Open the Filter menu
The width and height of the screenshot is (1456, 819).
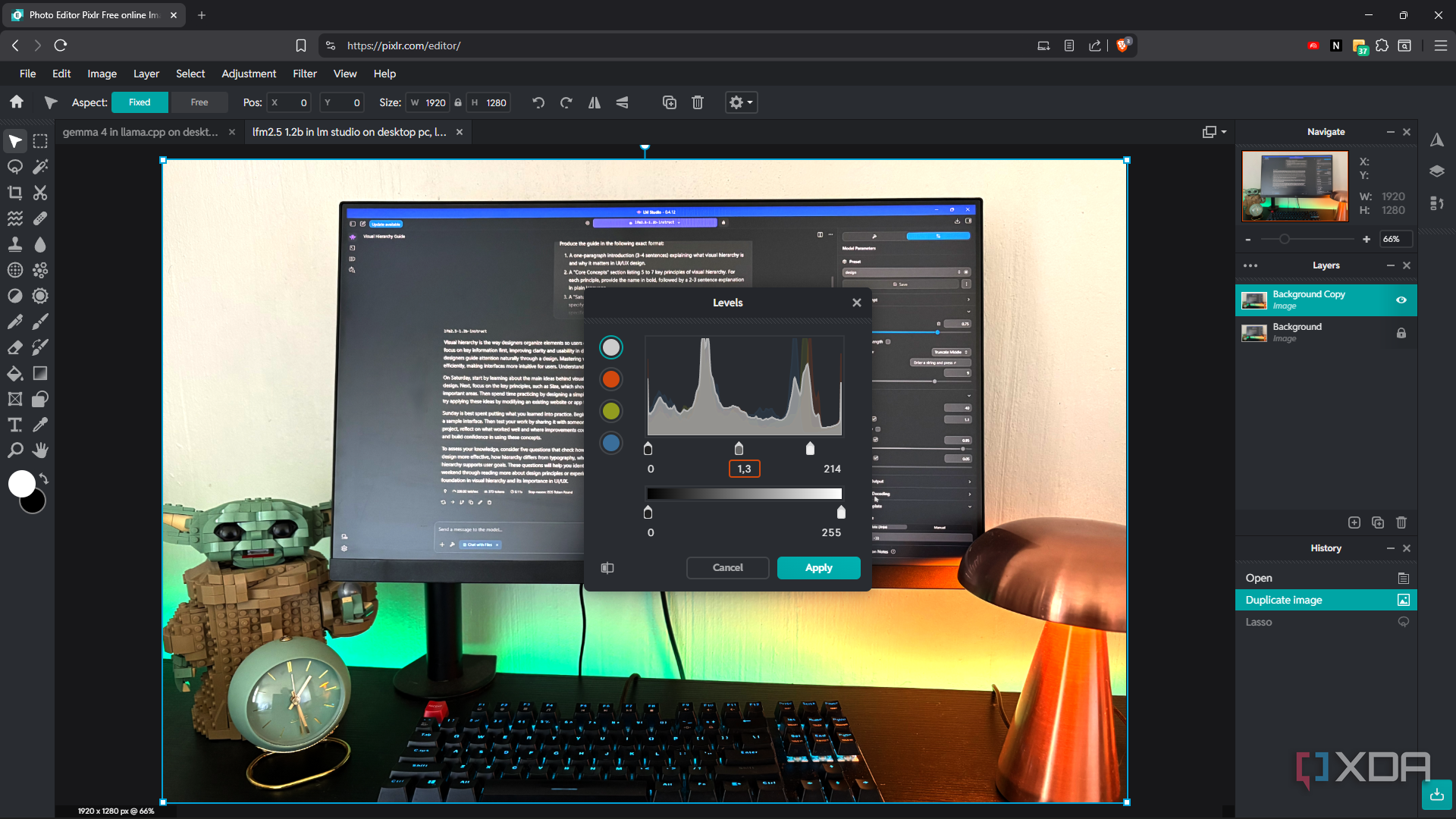[305, 74]
